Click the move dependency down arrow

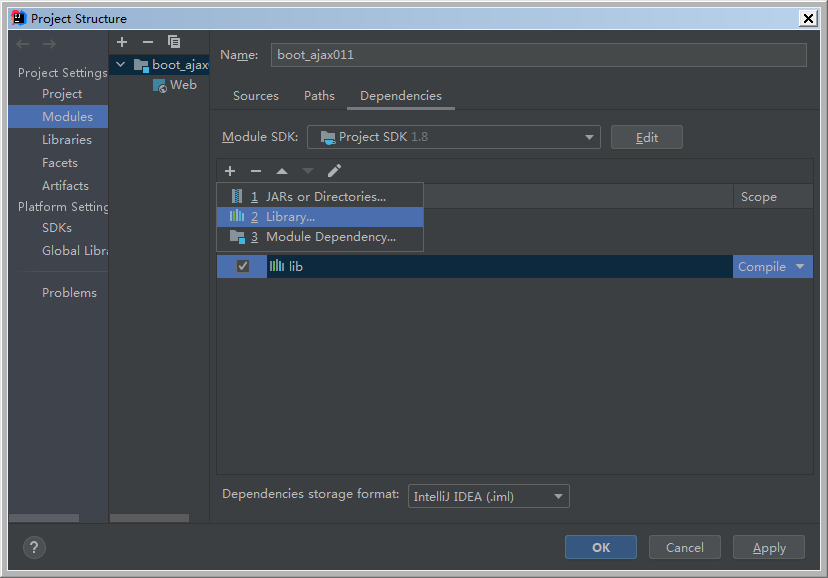[308, 171]
